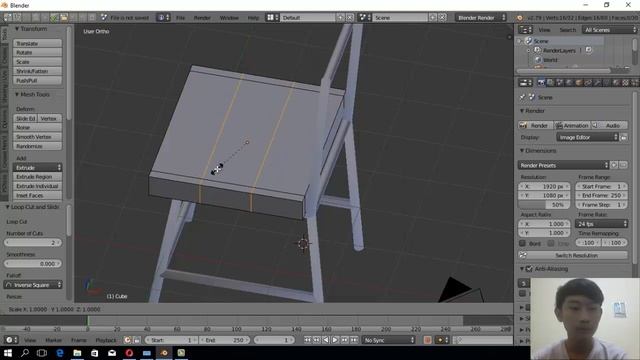Open the Image Editor display dropdown

587,138
